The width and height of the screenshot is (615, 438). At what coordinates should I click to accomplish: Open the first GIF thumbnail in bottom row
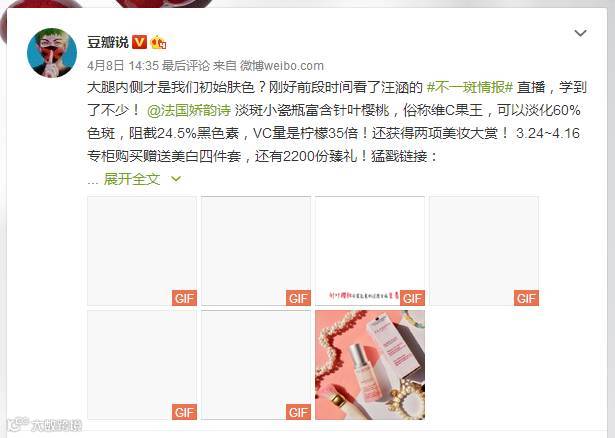point(142,365)
